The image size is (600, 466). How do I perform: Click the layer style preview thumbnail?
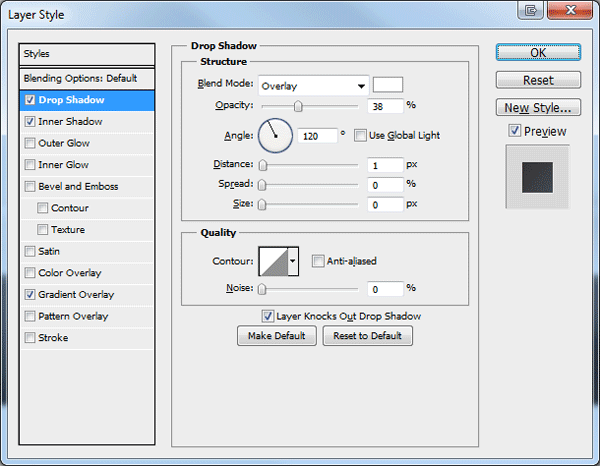(x=537, y=177)
